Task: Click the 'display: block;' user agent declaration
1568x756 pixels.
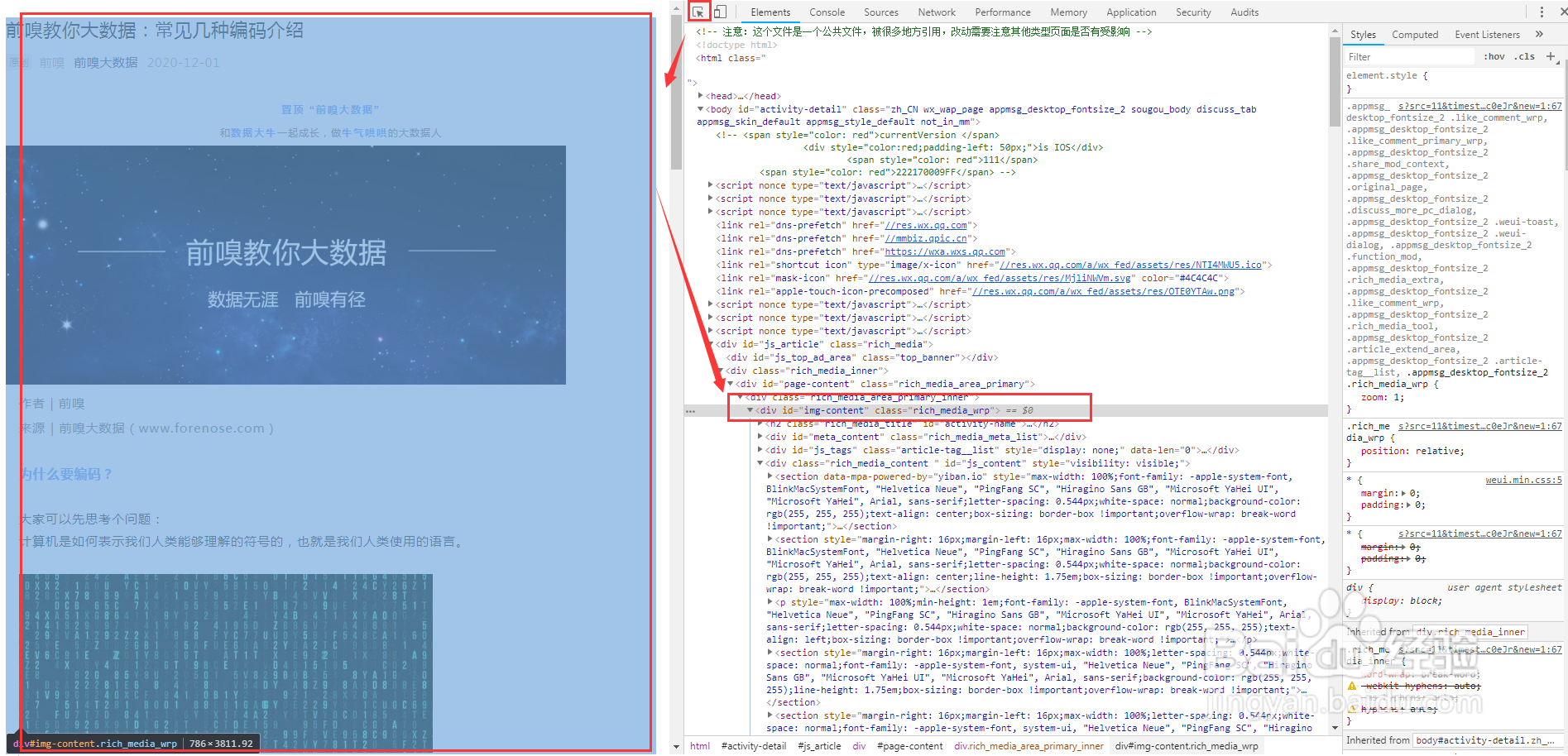Action: tap(1403, 600)
